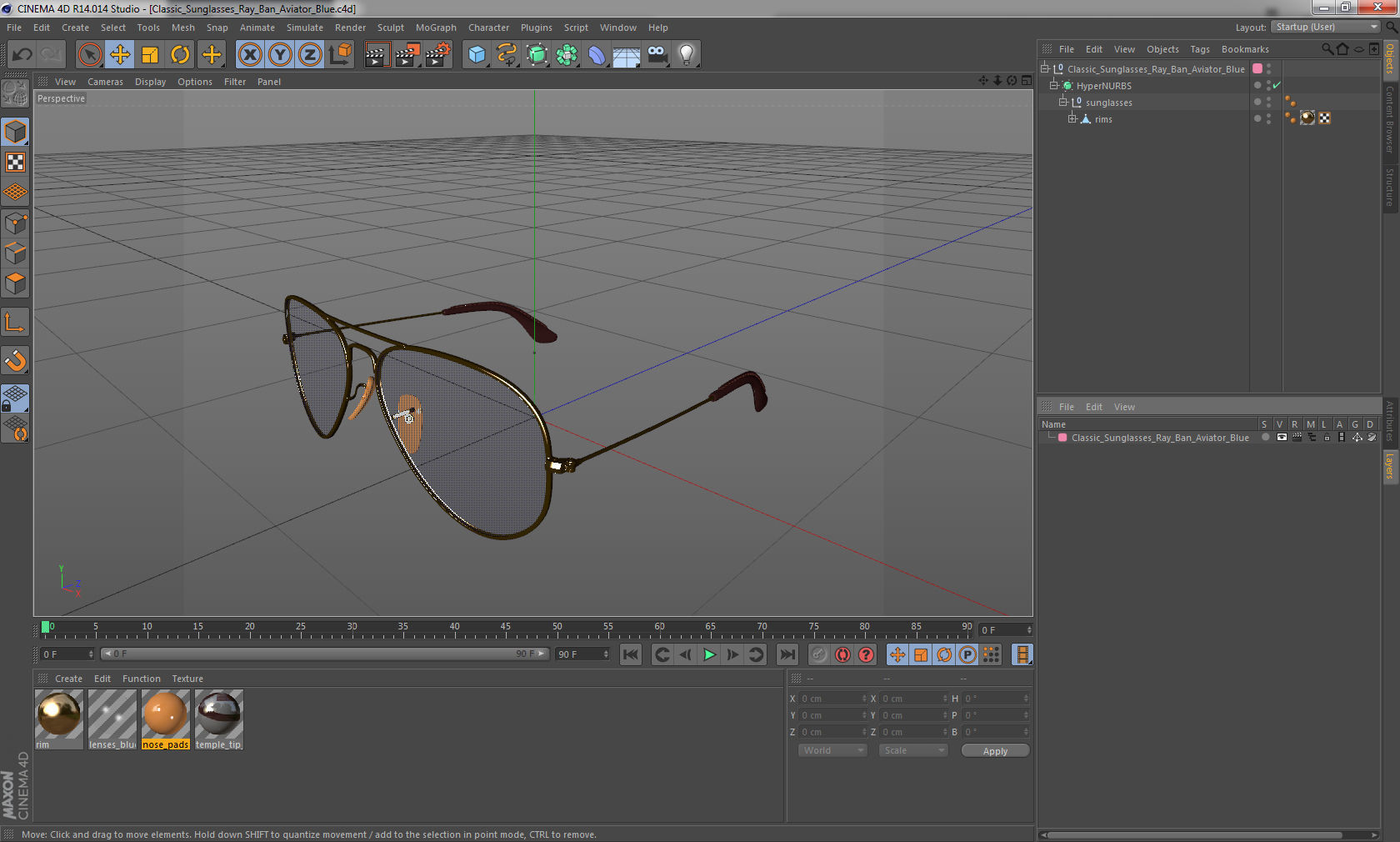Image resolution: width=1400 pixels, height=842 pixels.
Task: Click the preview range slider bar
Action: 324,654
